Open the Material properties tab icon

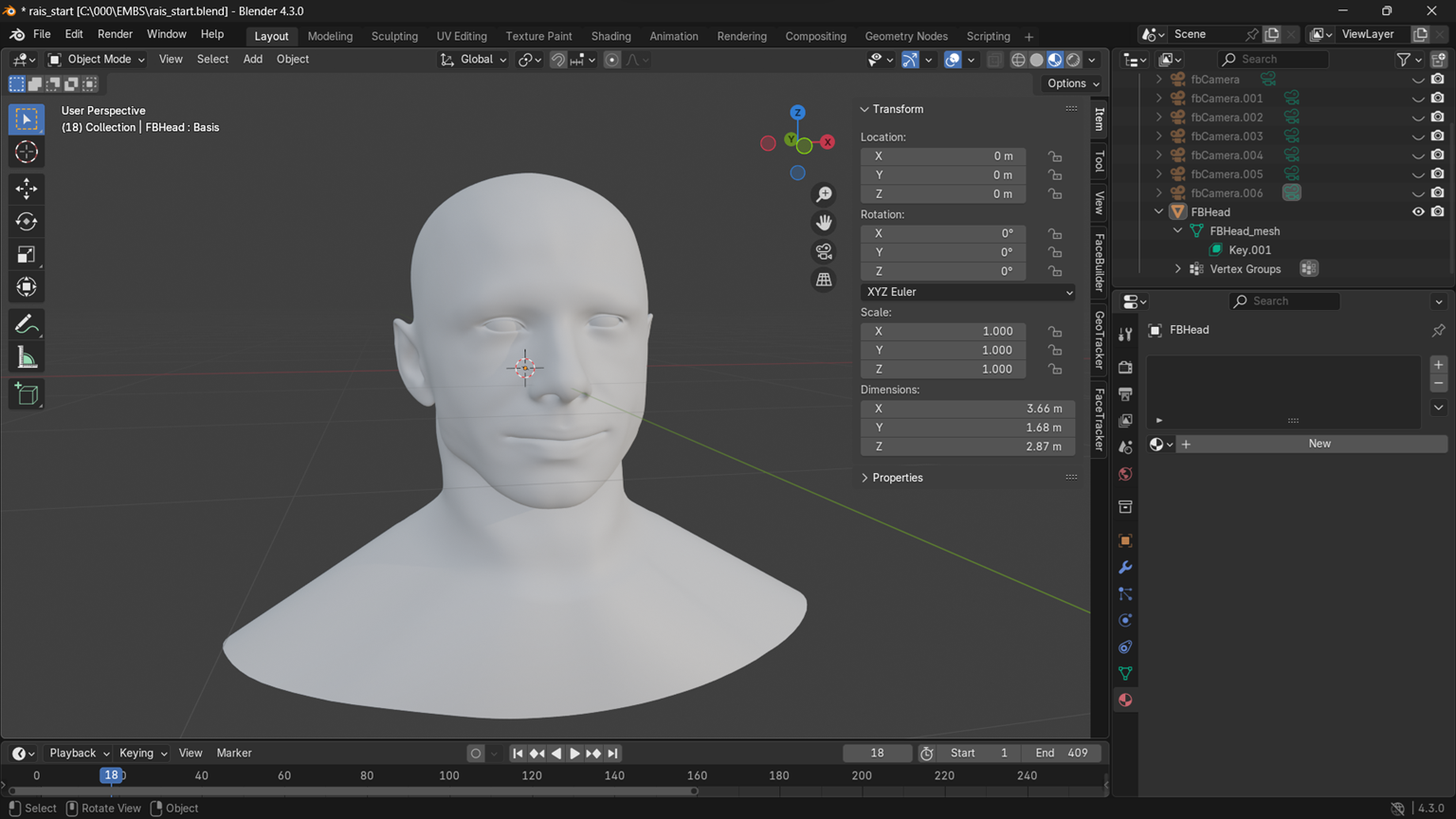(x=1125, y=700)
